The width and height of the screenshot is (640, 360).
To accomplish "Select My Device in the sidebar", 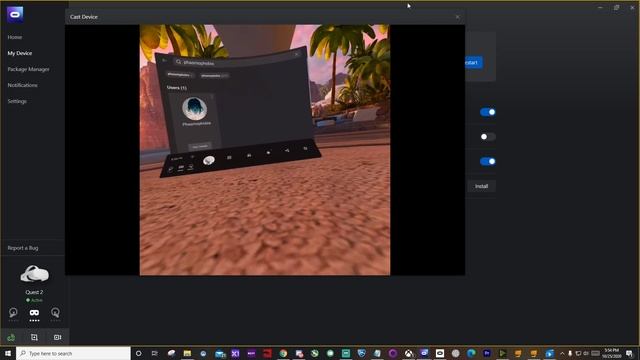I will 20,53.
